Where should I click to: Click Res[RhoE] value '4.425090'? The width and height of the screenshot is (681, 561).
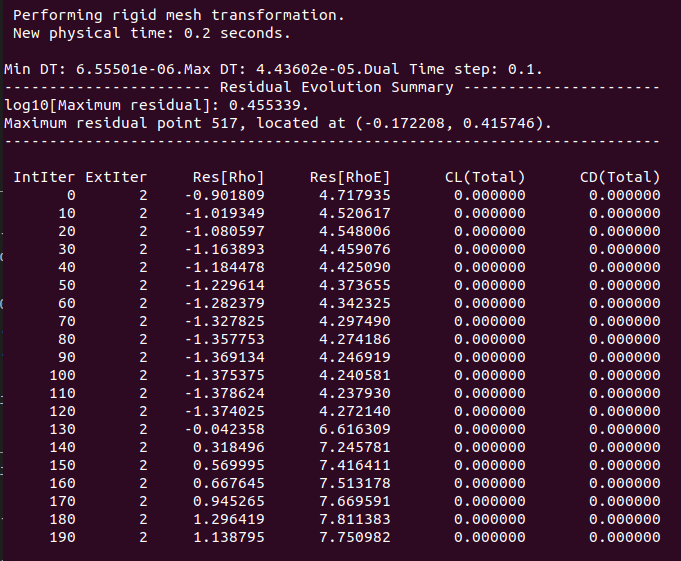tap(355, 267)
